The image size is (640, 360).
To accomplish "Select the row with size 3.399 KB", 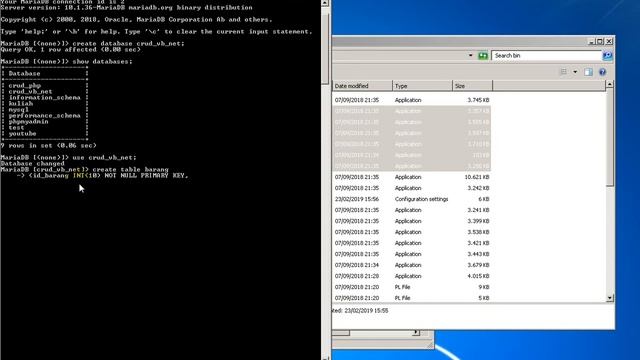I will click(412, 221).
